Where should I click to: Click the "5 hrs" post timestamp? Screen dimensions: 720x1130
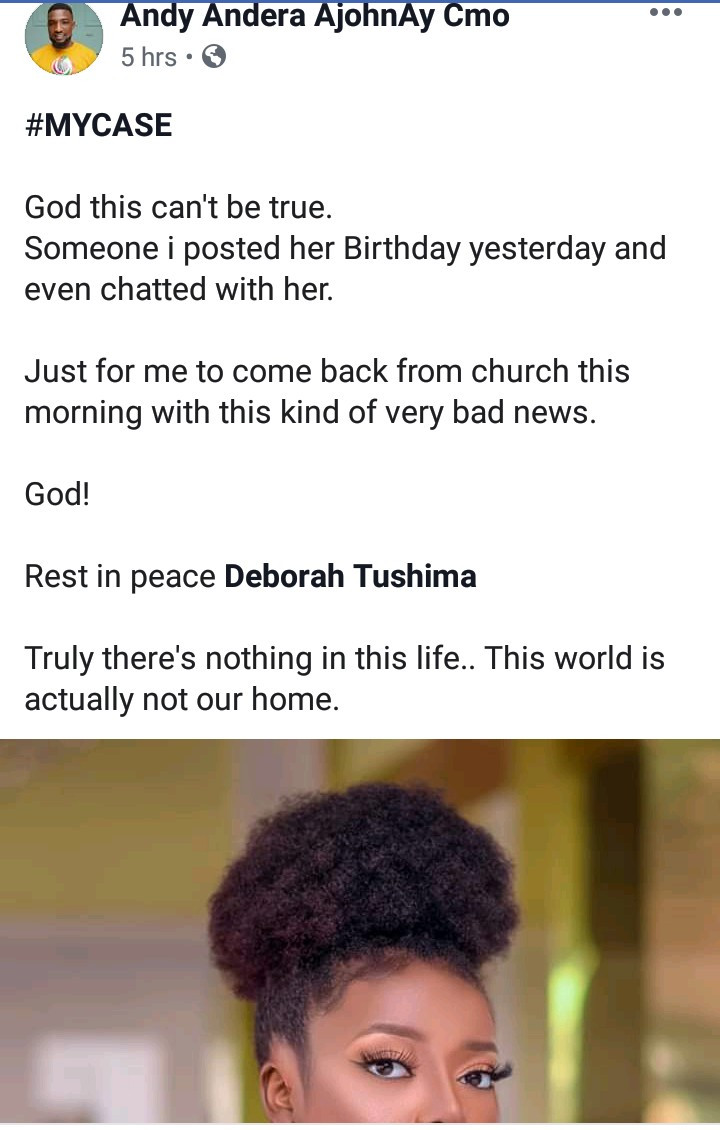coord(148,57)
